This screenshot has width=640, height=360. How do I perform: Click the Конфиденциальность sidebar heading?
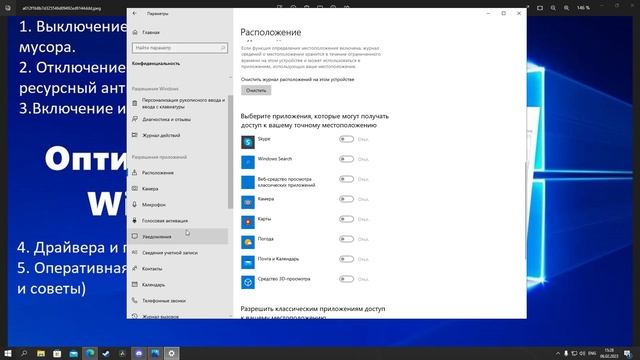click(156, 64)
